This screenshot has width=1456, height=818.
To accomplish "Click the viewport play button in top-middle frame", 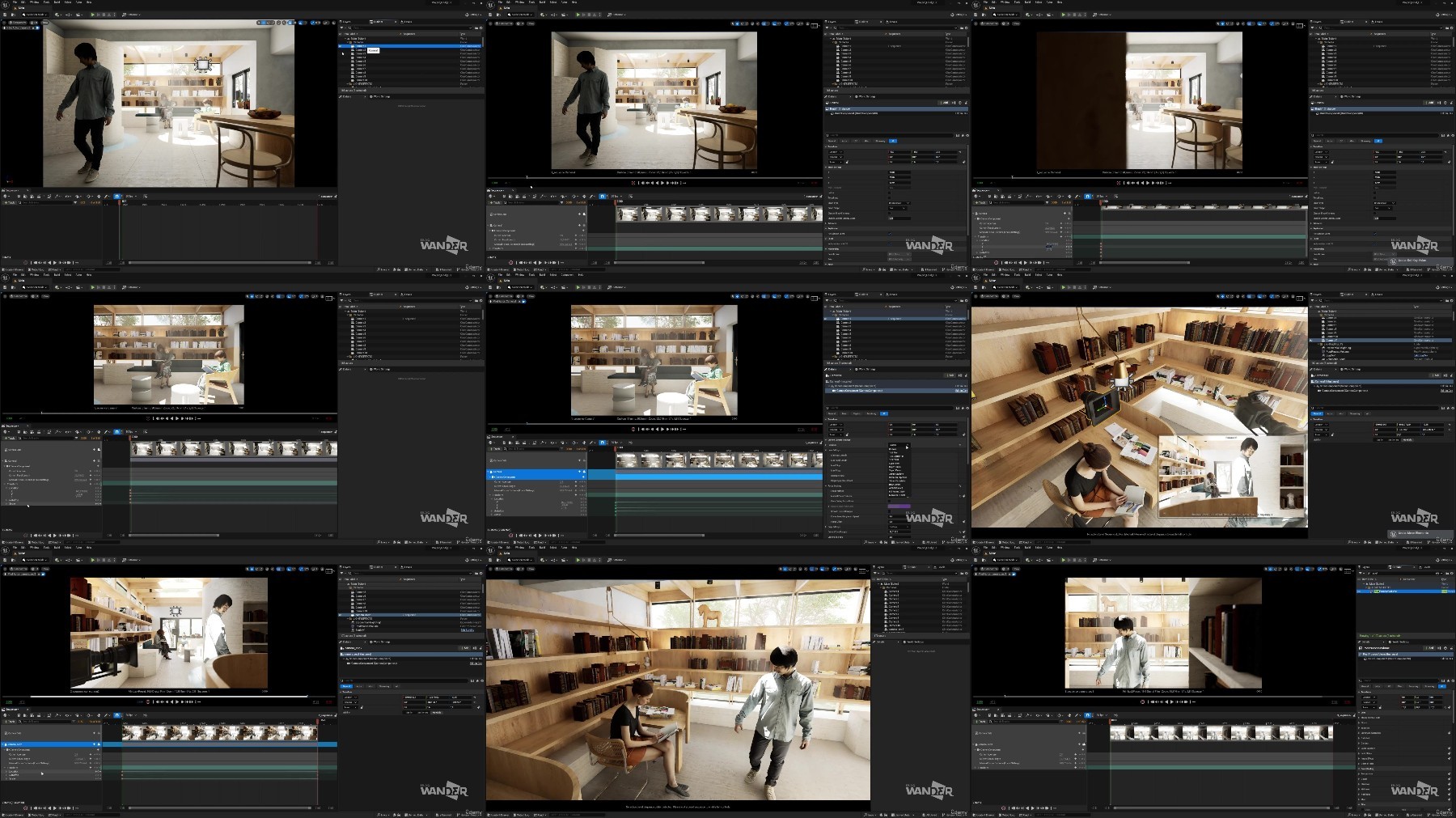I will coord(662,183).
